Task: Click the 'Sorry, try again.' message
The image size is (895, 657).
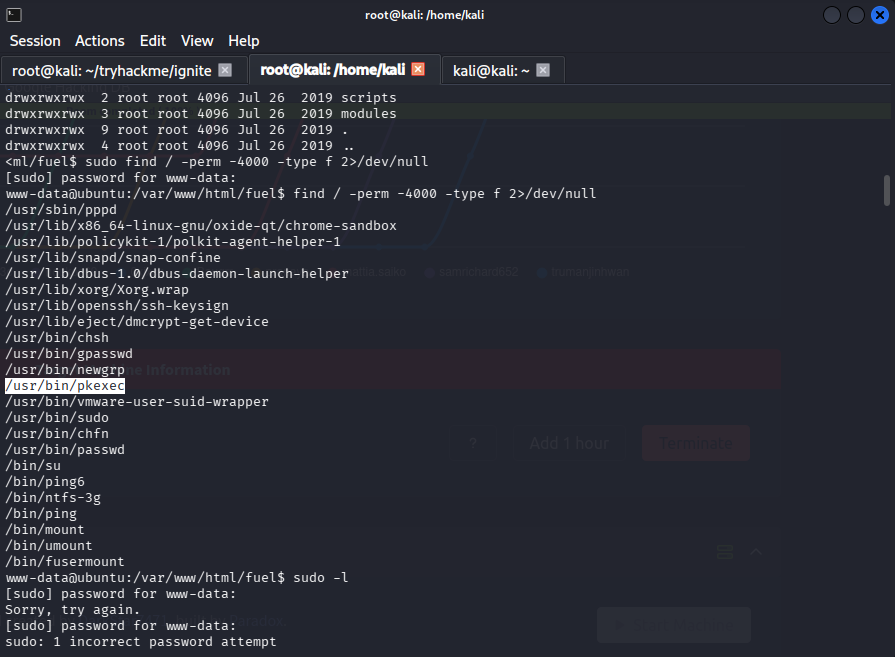Action: [x=73, y=610]
